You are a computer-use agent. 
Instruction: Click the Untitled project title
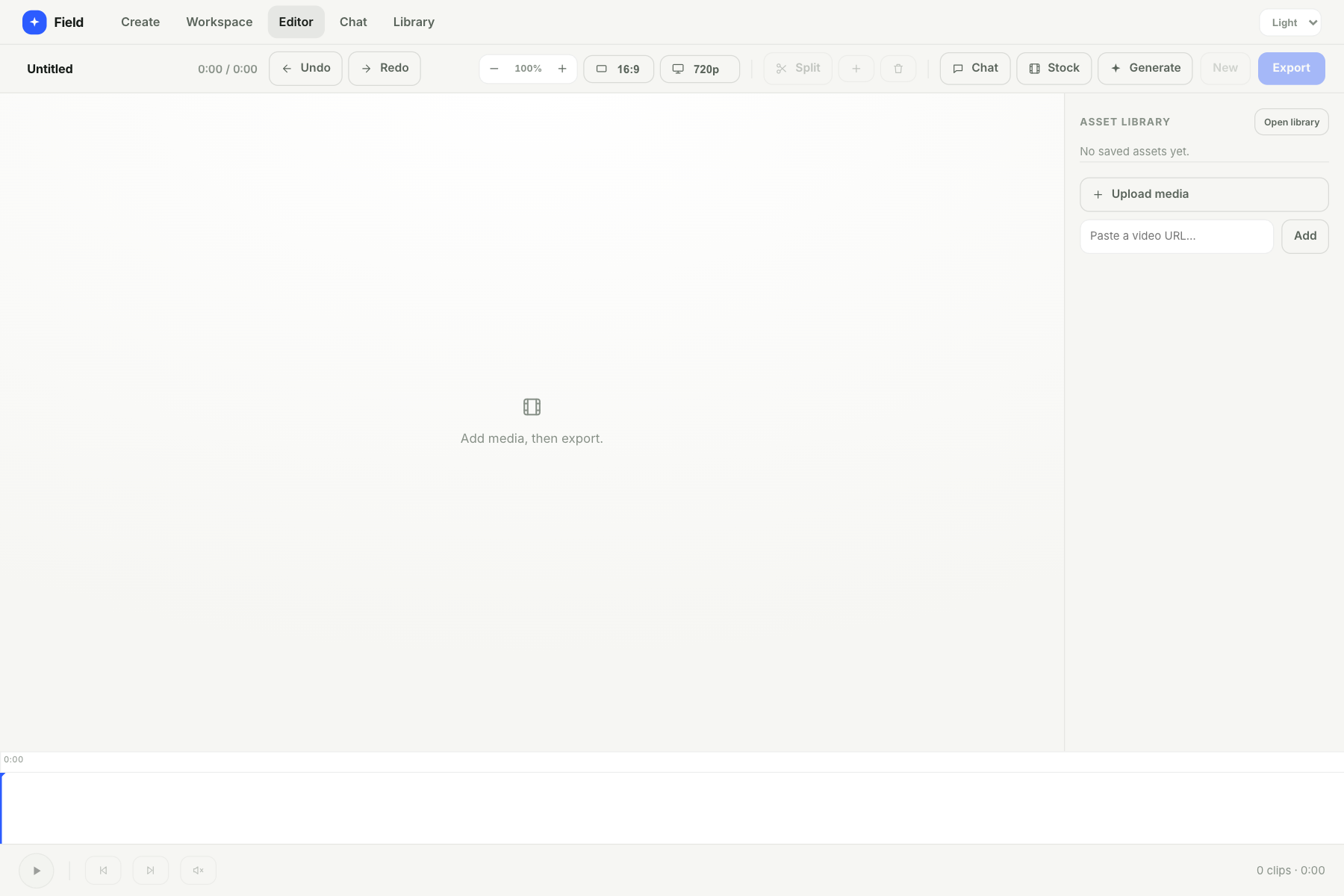[x=50, y=69]
